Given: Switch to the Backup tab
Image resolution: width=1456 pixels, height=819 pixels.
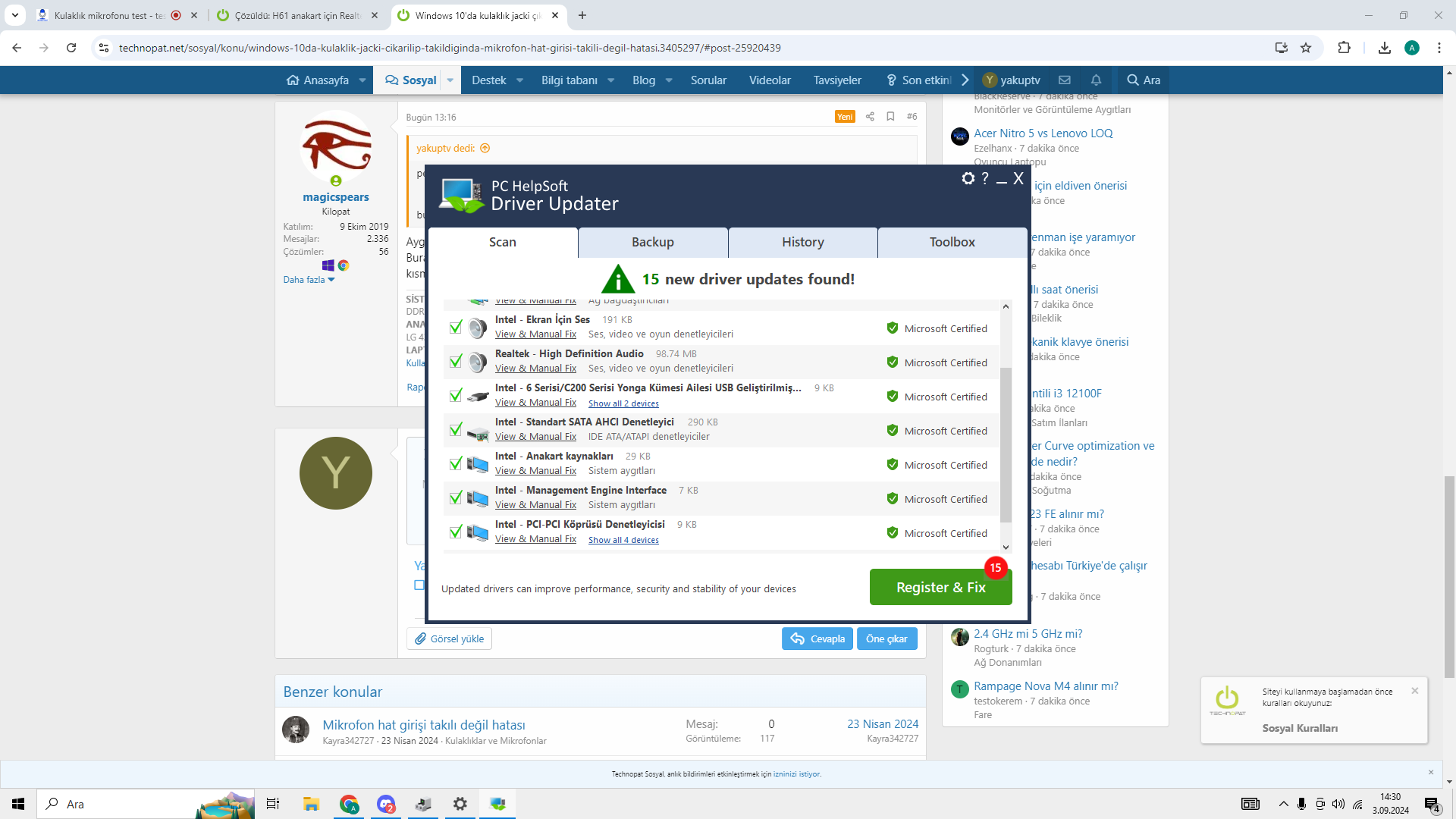Looking at the screenshot, I should tap(652, 243).
